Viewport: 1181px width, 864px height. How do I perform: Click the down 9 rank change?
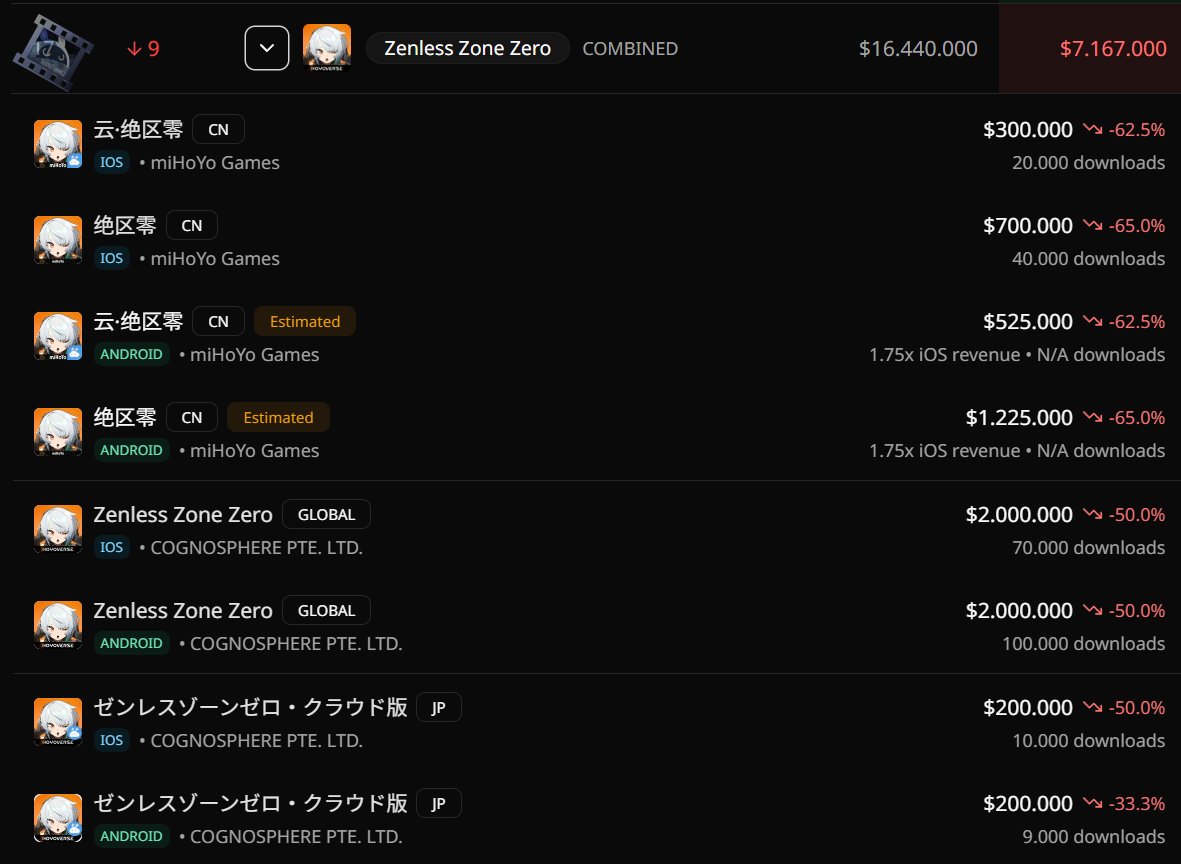pos(143,49)
